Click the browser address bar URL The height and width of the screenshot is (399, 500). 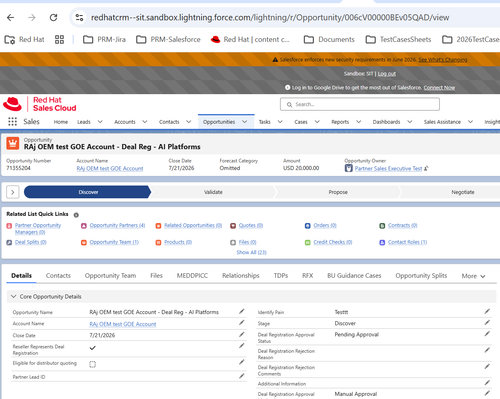(x=270, y=17)
